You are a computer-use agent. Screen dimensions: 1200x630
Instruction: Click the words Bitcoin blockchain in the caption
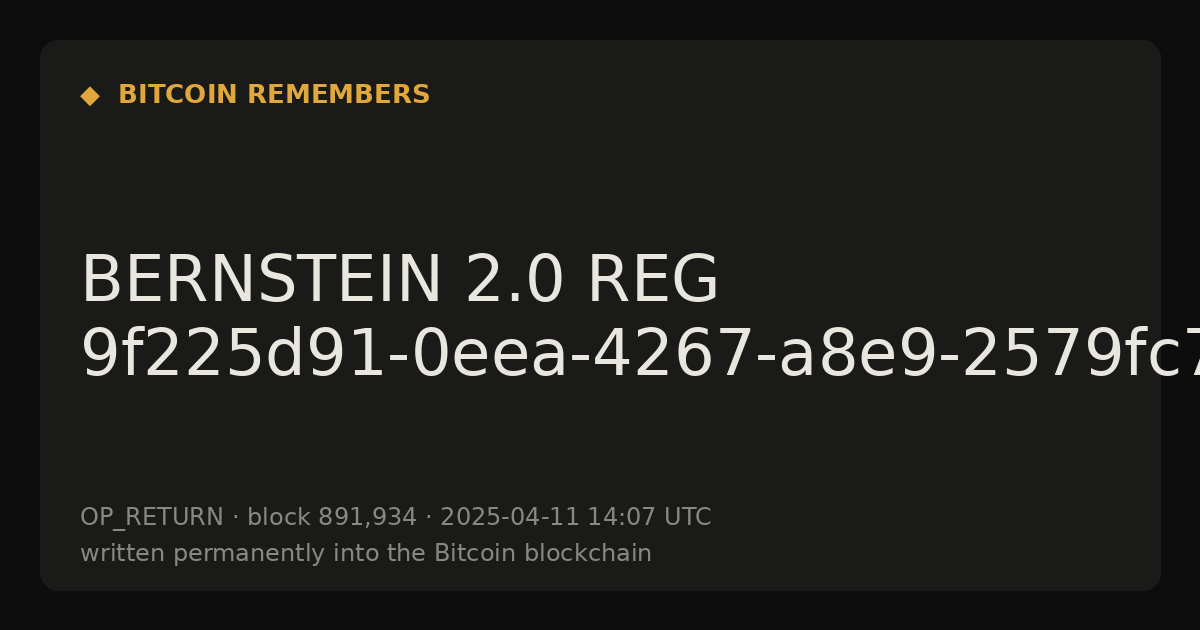click(543, 554)
